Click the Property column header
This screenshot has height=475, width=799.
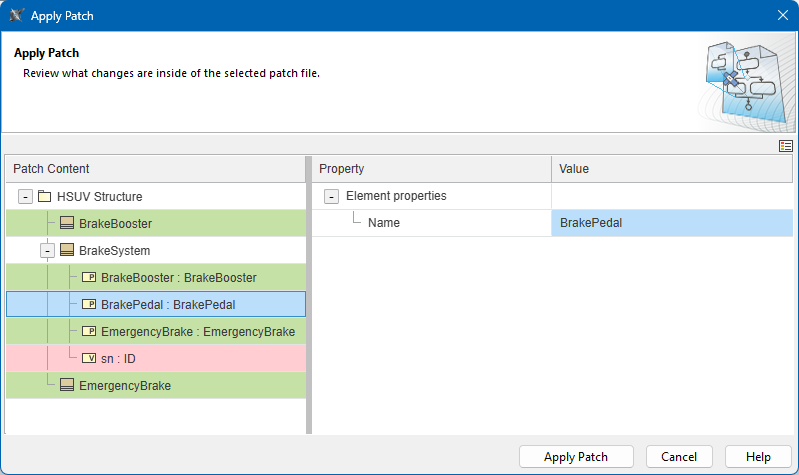pyautogui.click(x=431, y=169)
